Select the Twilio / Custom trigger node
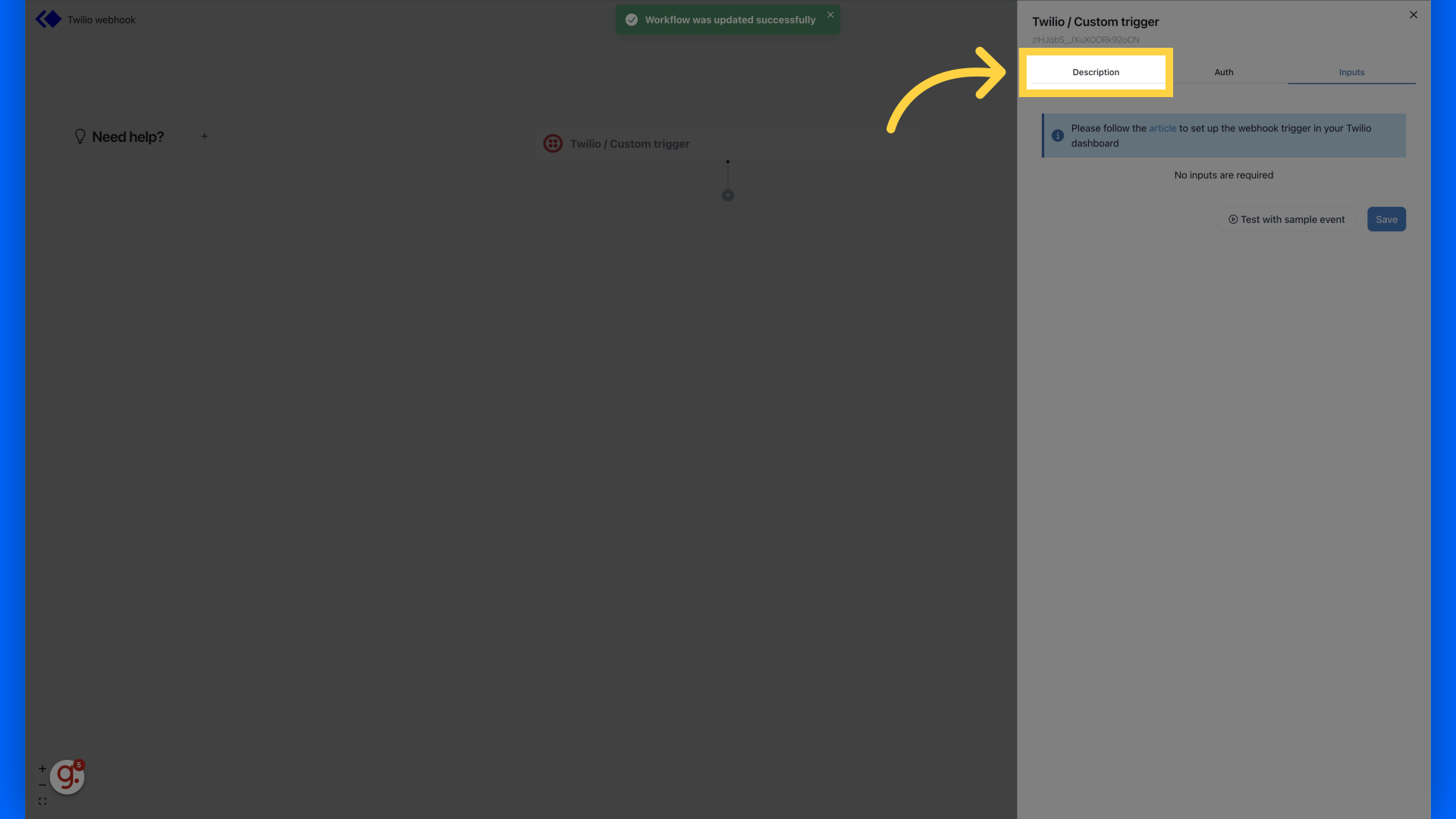The image size is (1456, 819). click(x=727, y=143)
